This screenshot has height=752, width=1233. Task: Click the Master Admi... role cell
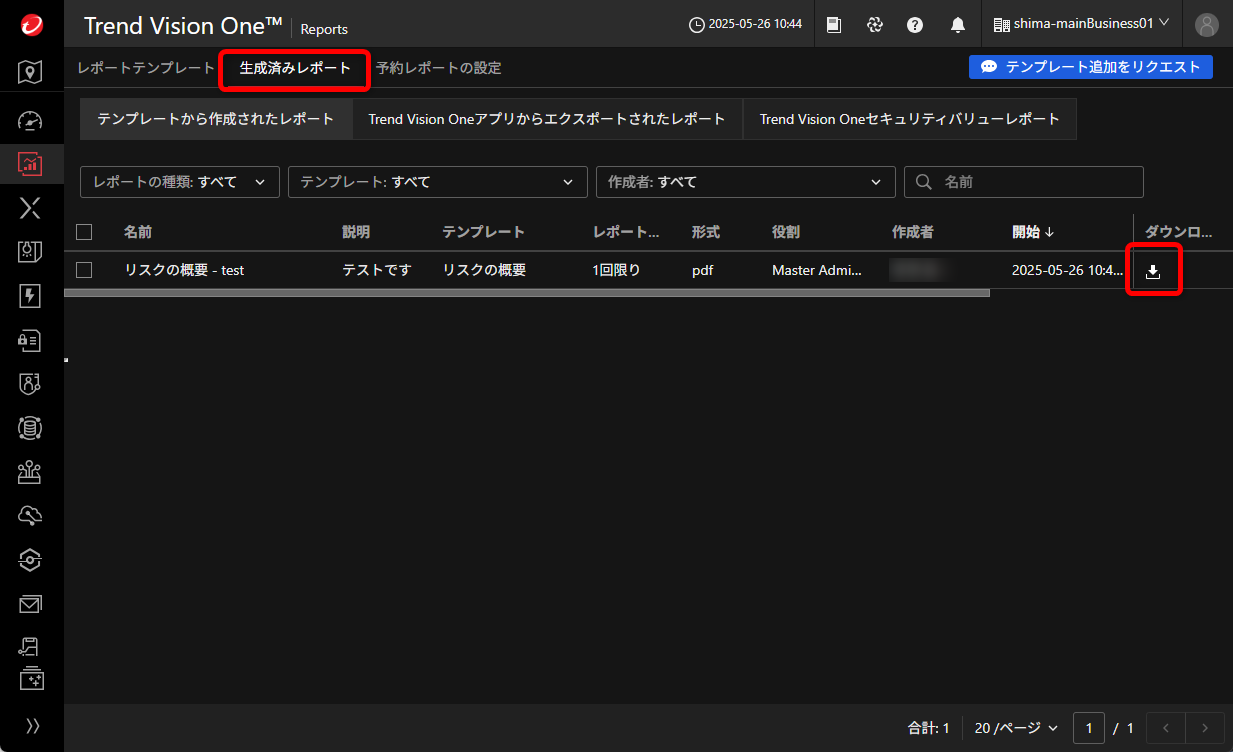817,270
